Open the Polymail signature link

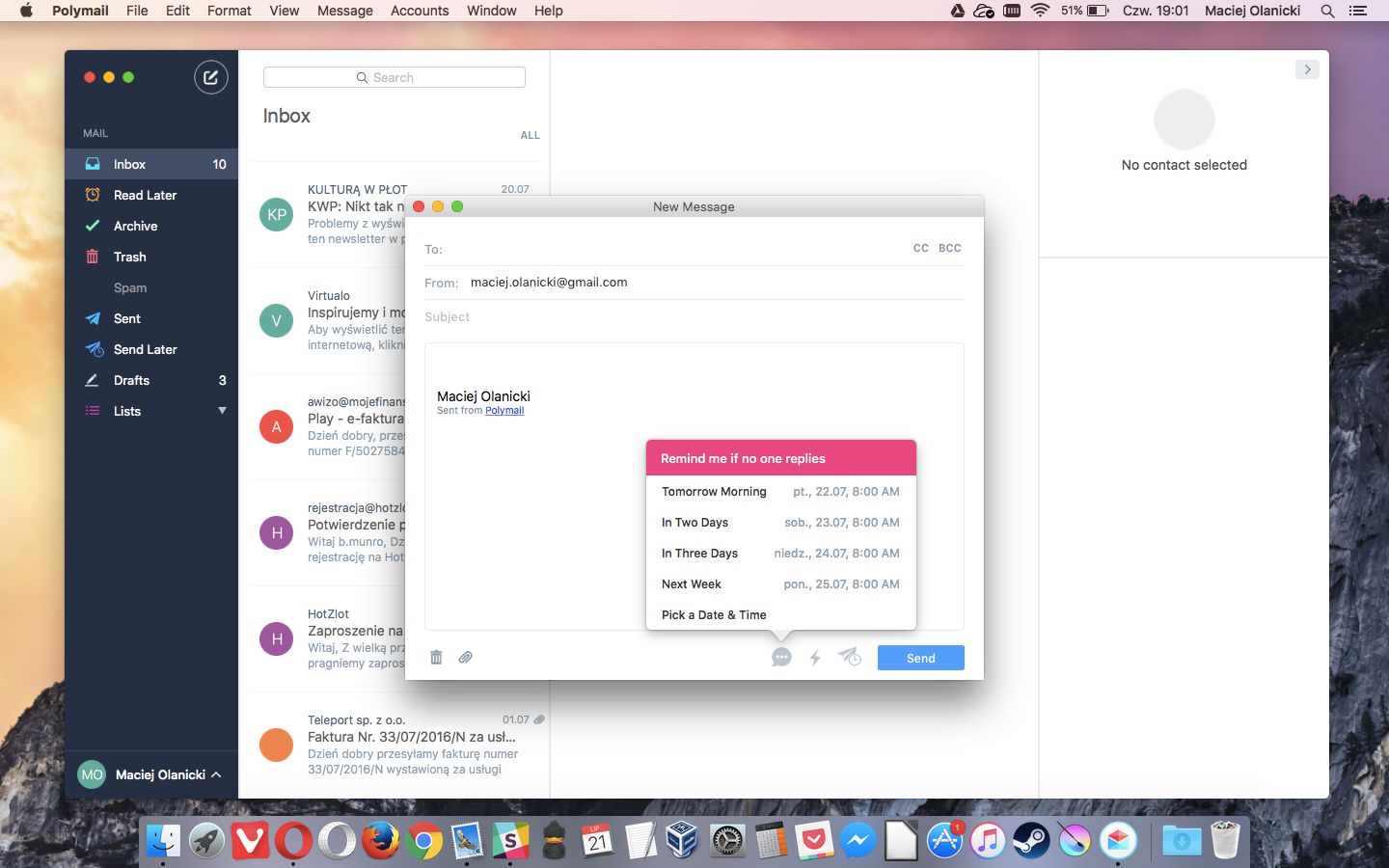point(504,411)
